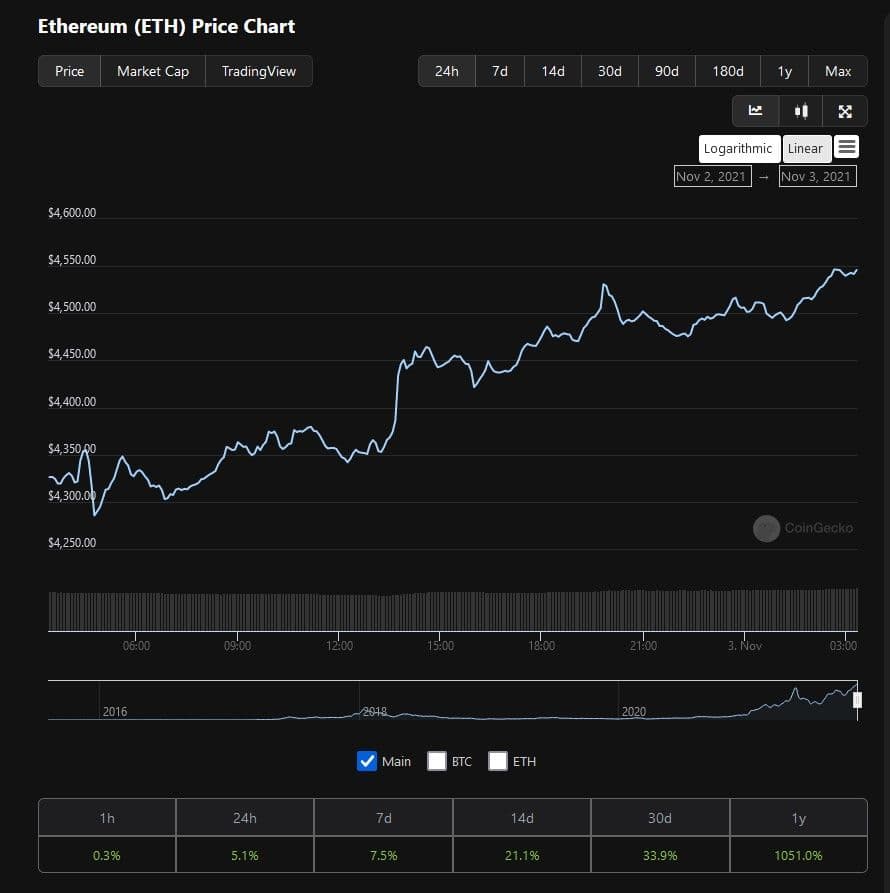Viewport: 890px width, 893px height.
Task: Set chart range to 1y
Action: coord(785,71)
